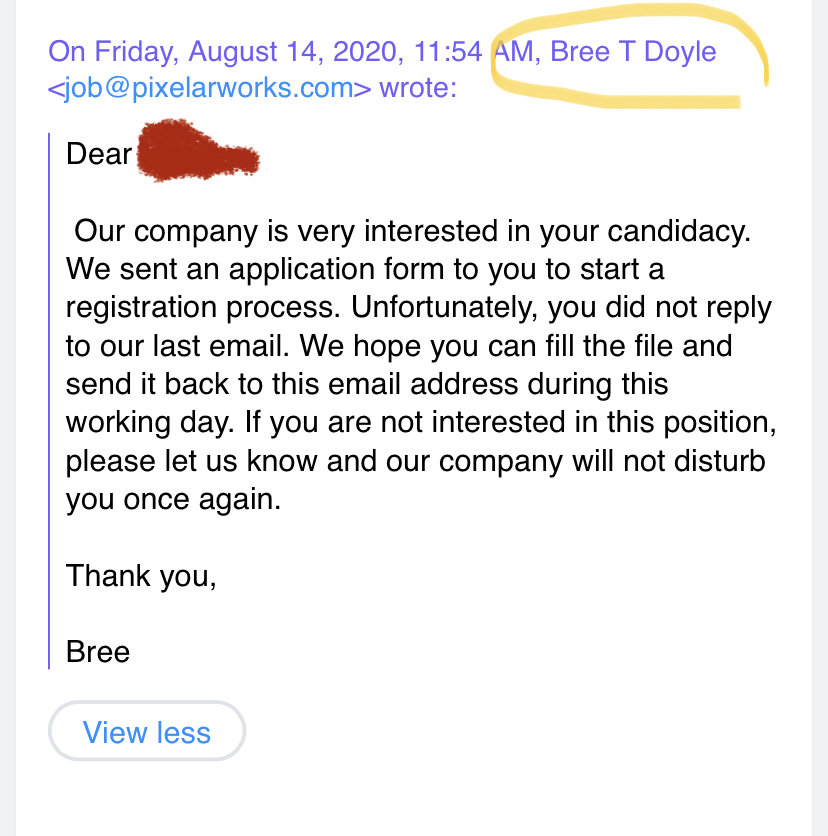Click the View less button

pyautogui.click(x=147, y=731)
